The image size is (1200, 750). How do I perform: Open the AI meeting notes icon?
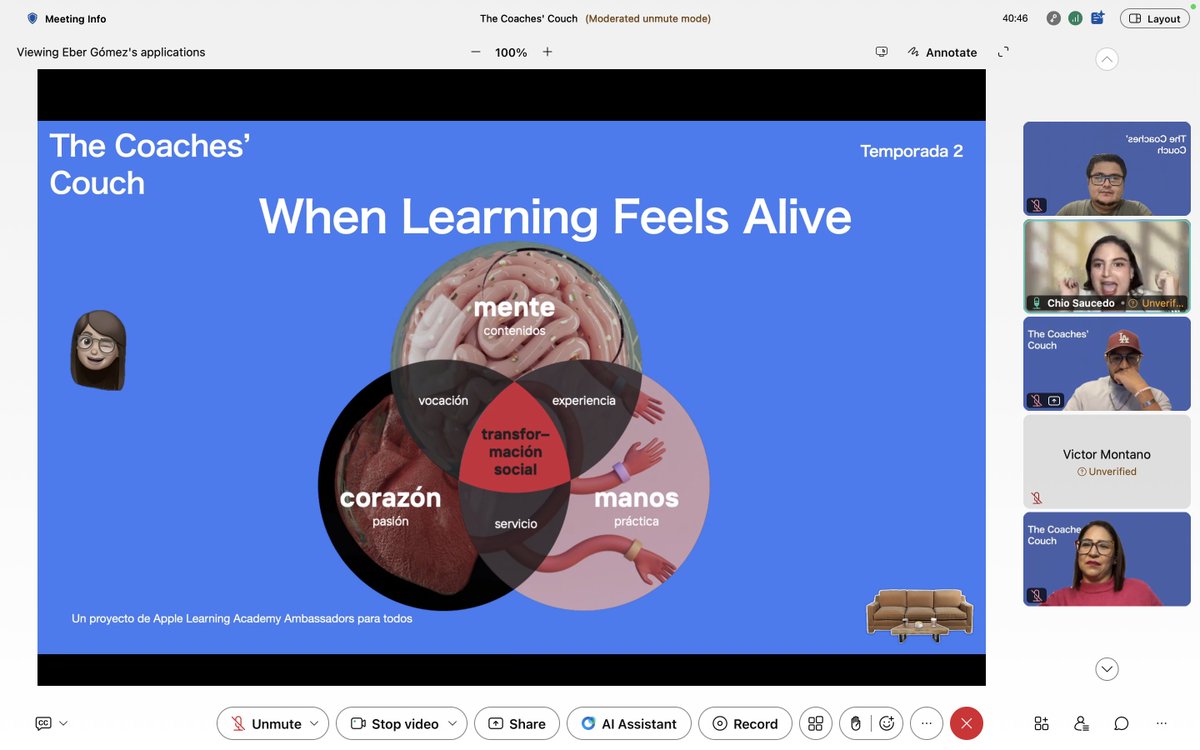[1097, 18]
